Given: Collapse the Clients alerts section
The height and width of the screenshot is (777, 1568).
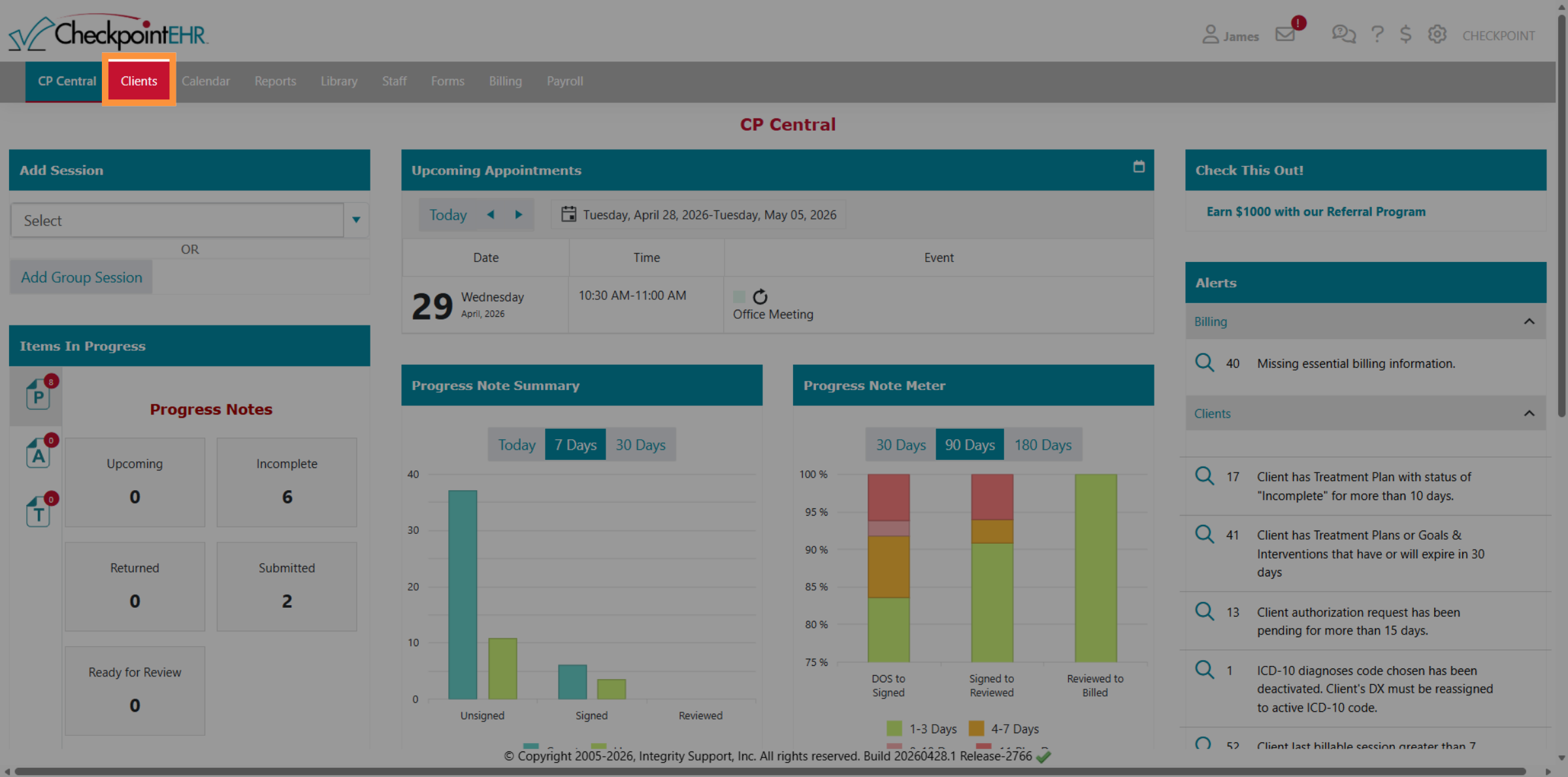Looking at the screenshot, I should click(x=1529, y=414).
